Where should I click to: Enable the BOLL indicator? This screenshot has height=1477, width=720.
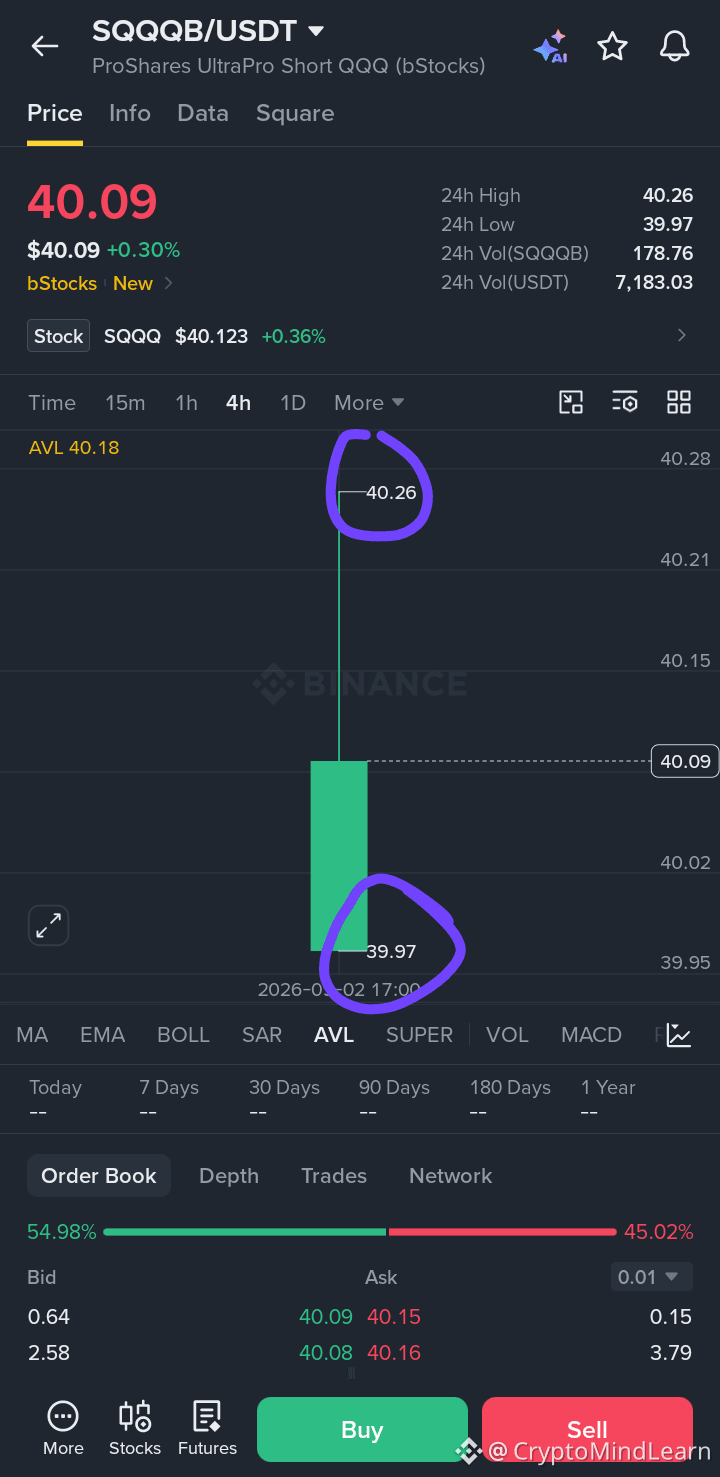tap(183, 1035)
